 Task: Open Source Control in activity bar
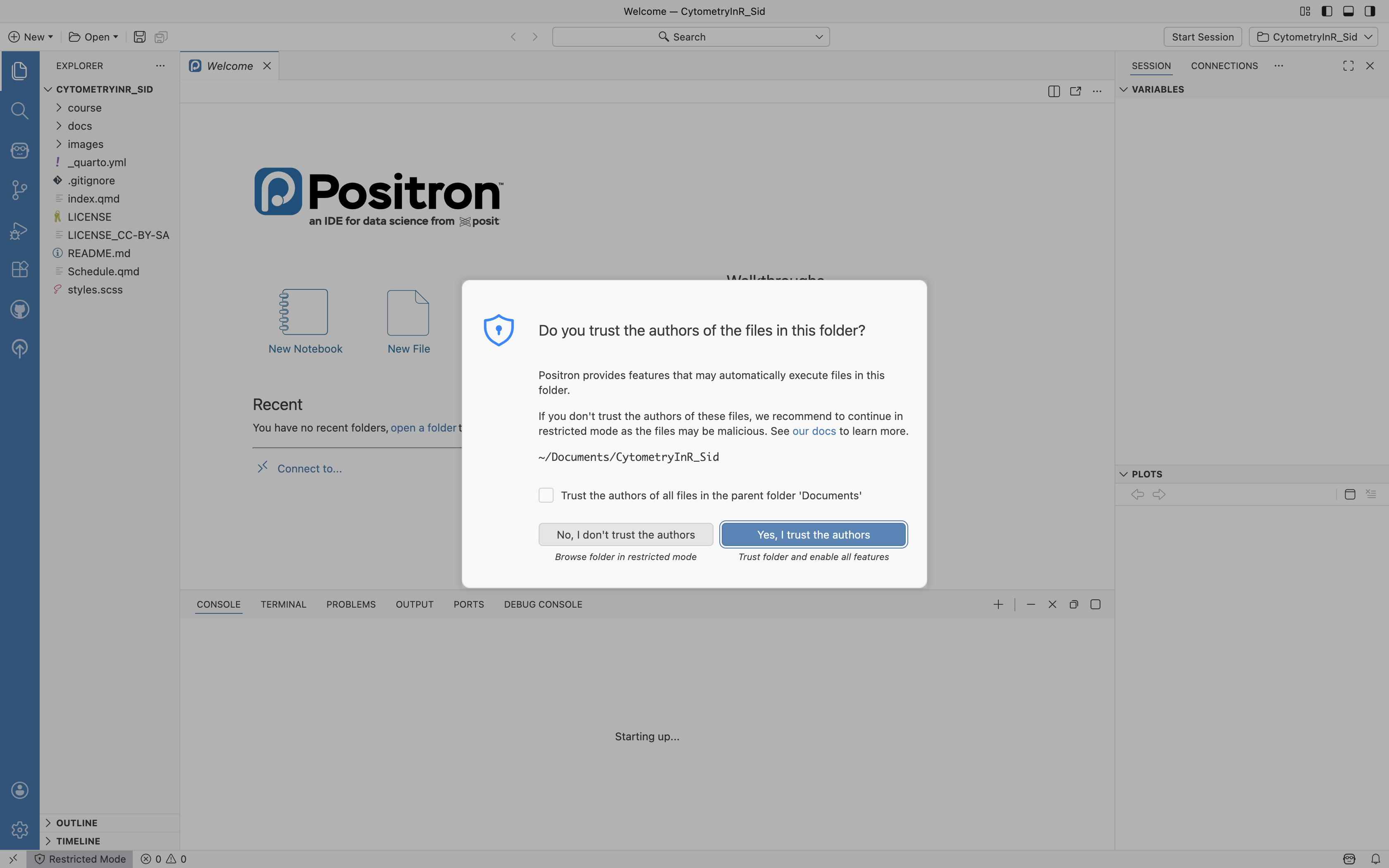[x=19, y=190]
